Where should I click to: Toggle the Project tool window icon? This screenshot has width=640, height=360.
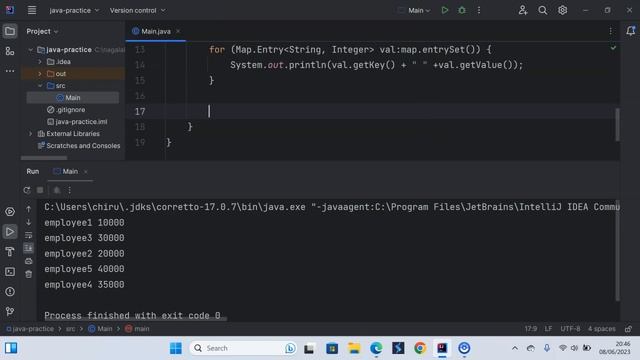coord(10,31)
